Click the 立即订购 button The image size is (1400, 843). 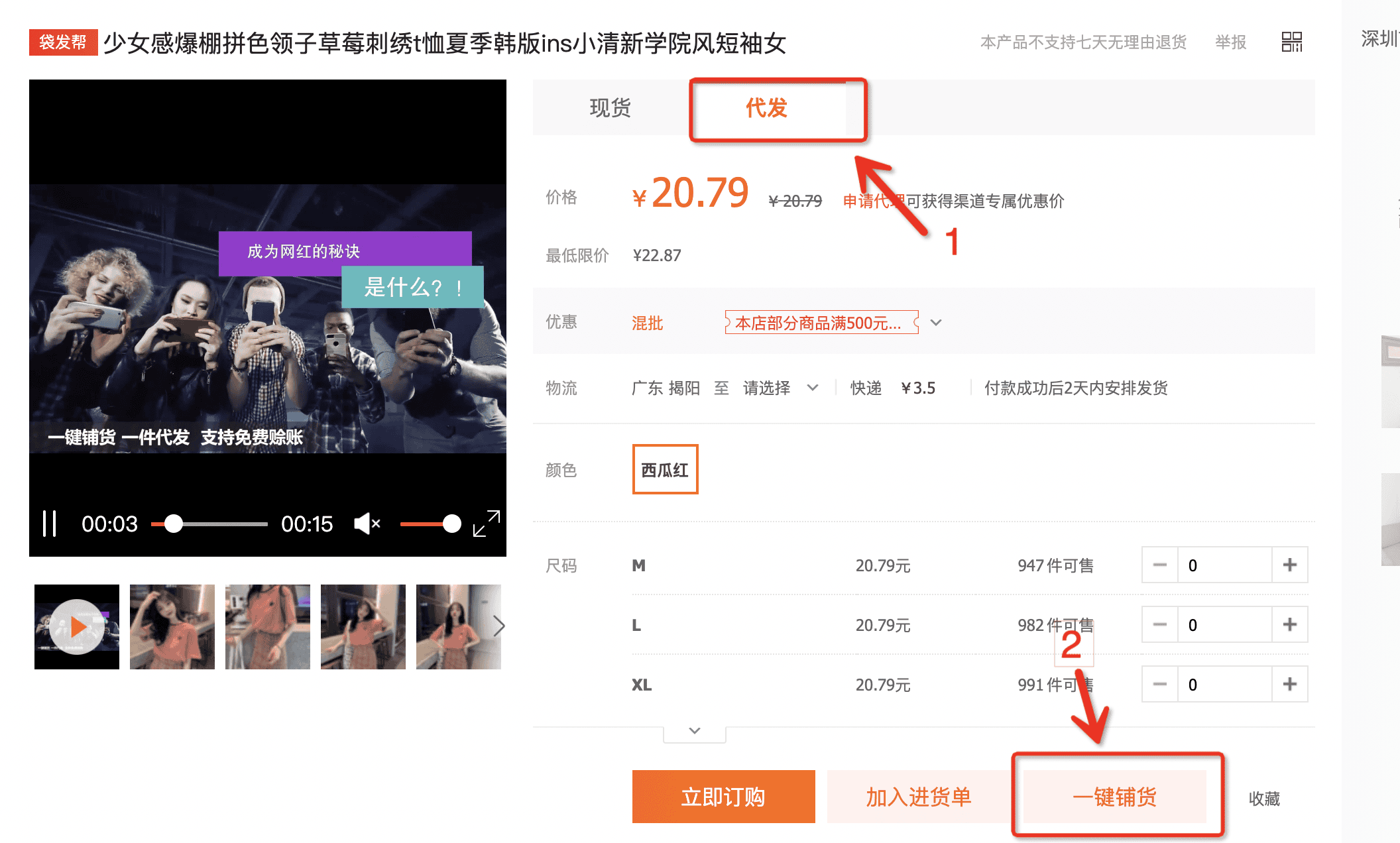(x=723, y=797)
